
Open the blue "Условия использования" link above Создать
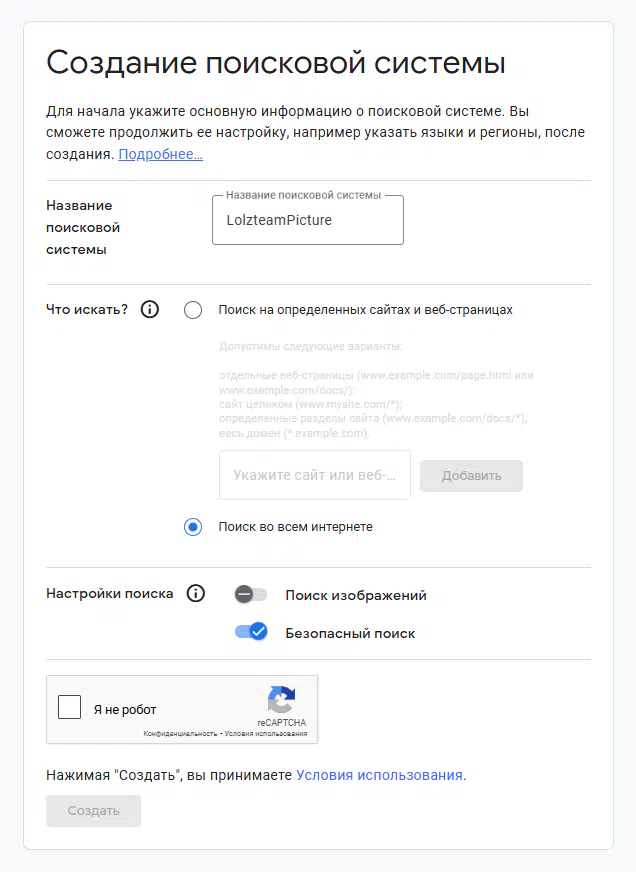click(379, 774)
